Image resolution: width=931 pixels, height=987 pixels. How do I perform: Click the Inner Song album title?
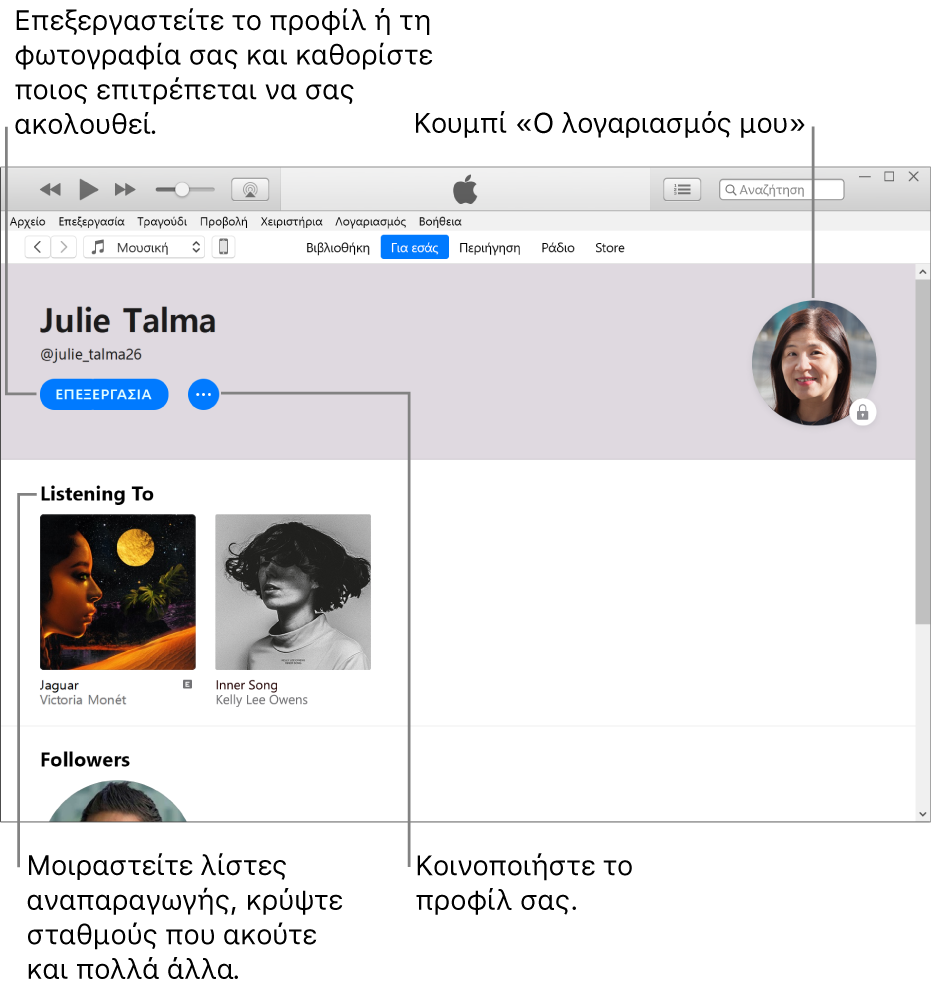point(246,685)
